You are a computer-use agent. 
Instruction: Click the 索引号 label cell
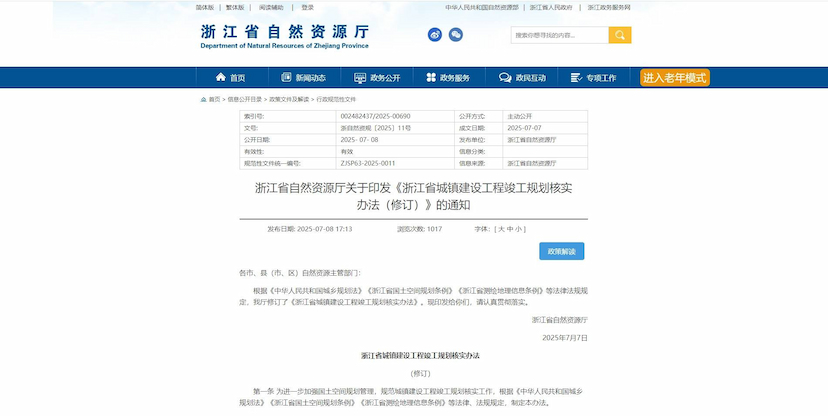[x=288, y=116]
